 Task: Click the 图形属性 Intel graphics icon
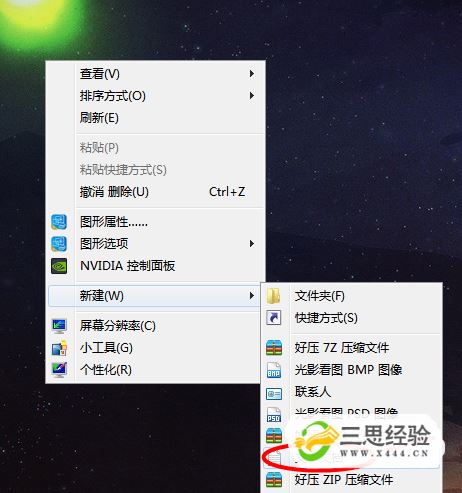click(x=59, y=222)
